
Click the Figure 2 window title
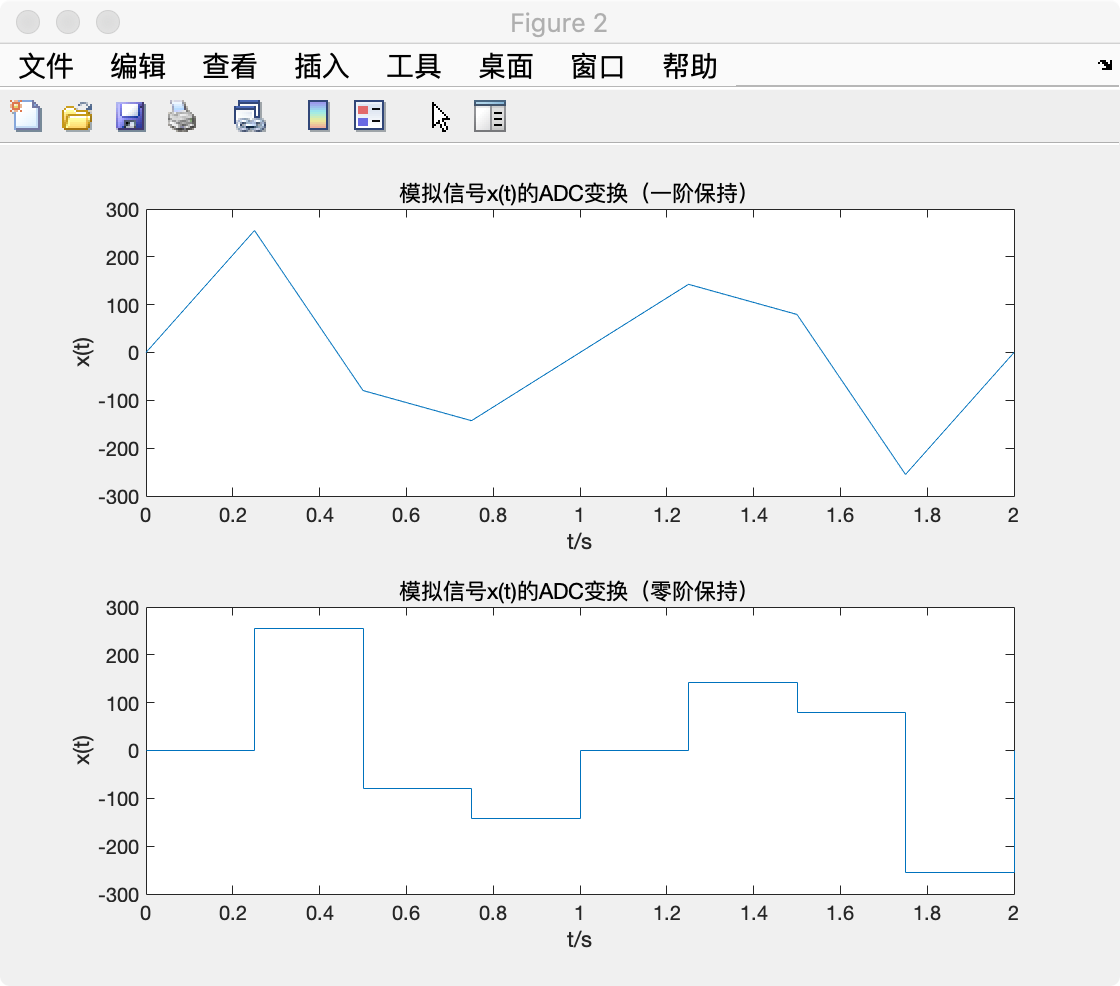[x=559, y=23]
